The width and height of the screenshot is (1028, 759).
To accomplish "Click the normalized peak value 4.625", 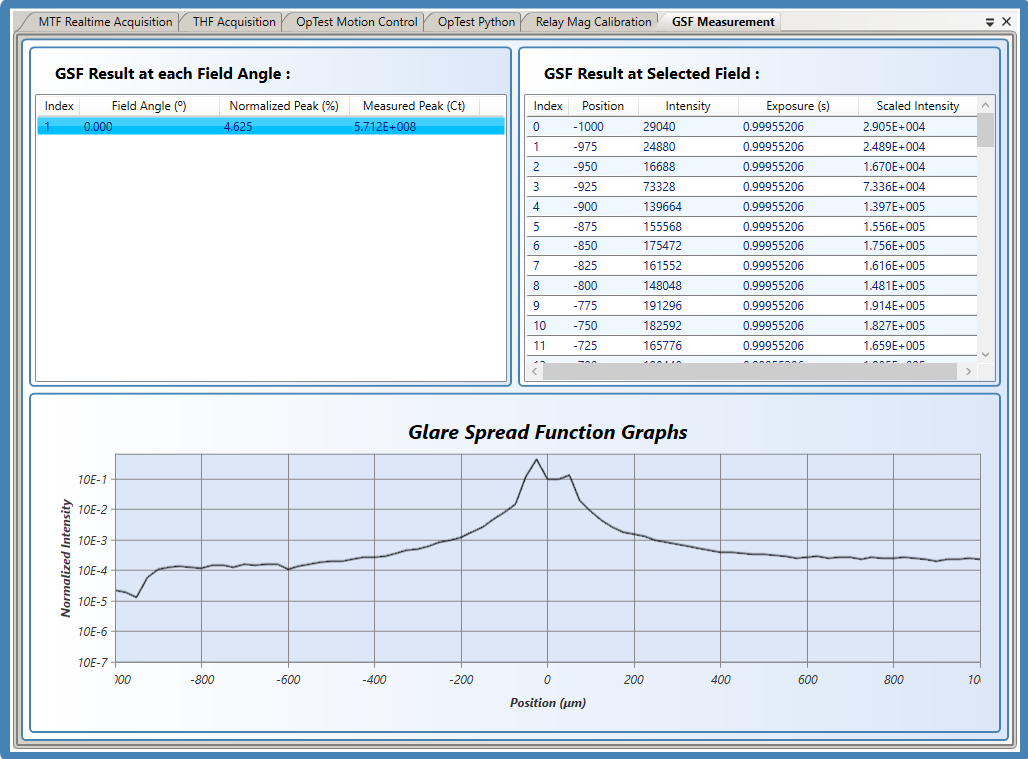I will click(238, 126).
